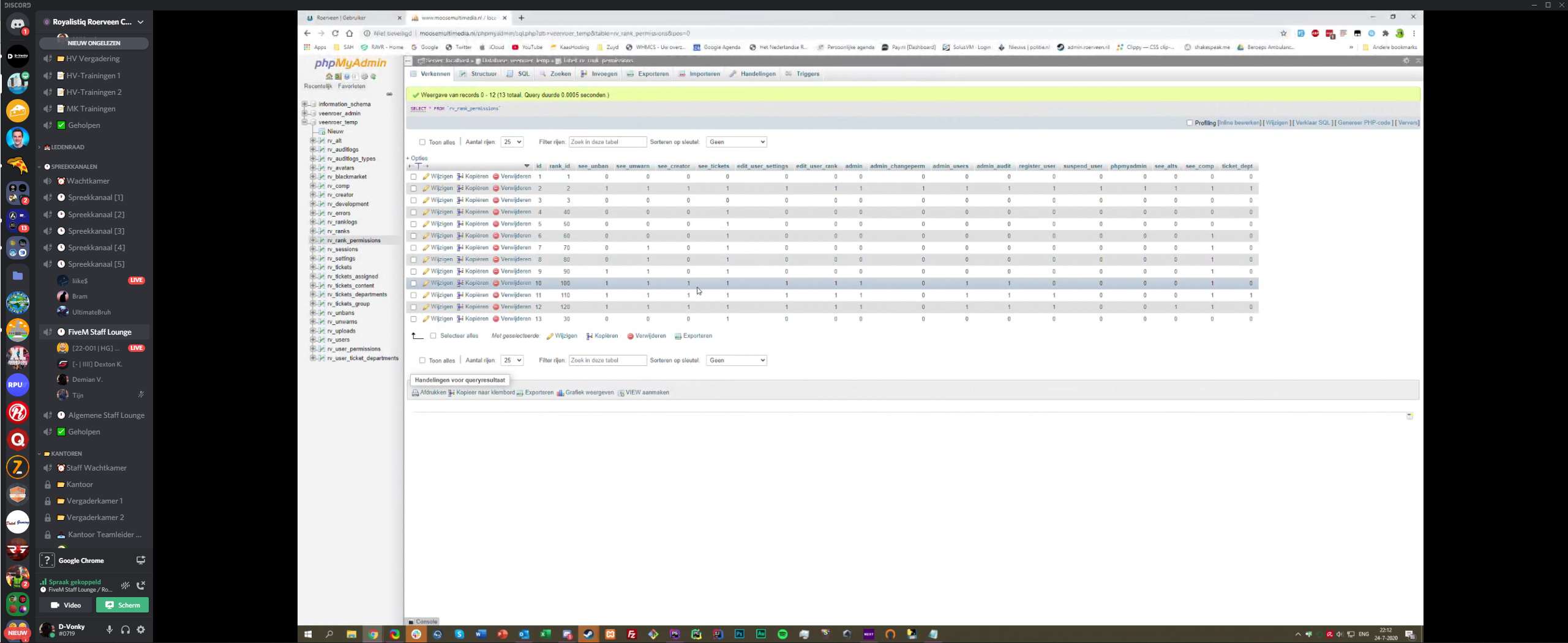1568x643 pixels.
Task: Bookmark page with star icon
Action: [x=1283, y=34]
